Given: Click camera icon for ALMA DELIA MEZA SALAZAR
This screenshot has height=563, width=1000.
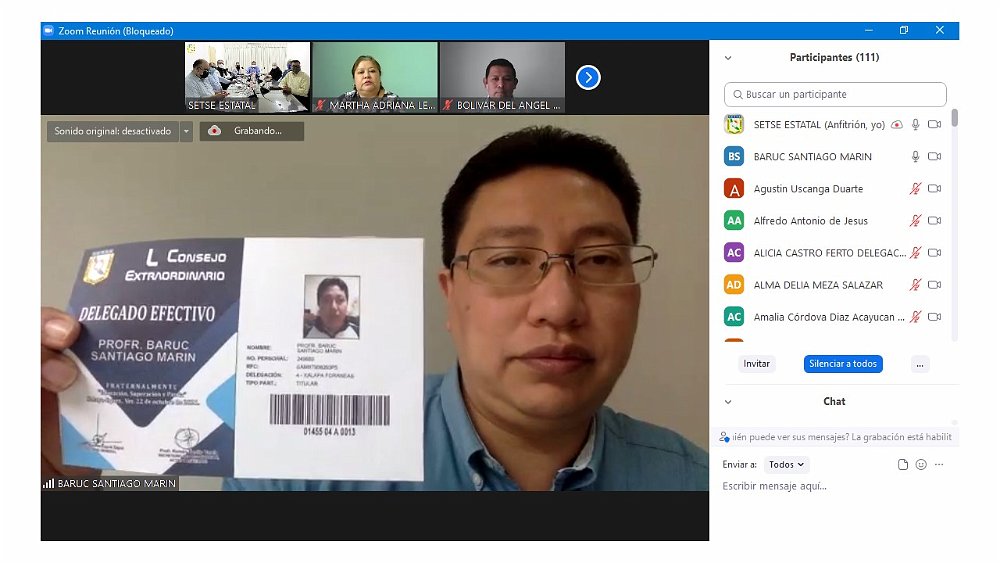Looking at the screenshot, I should 934,285.
